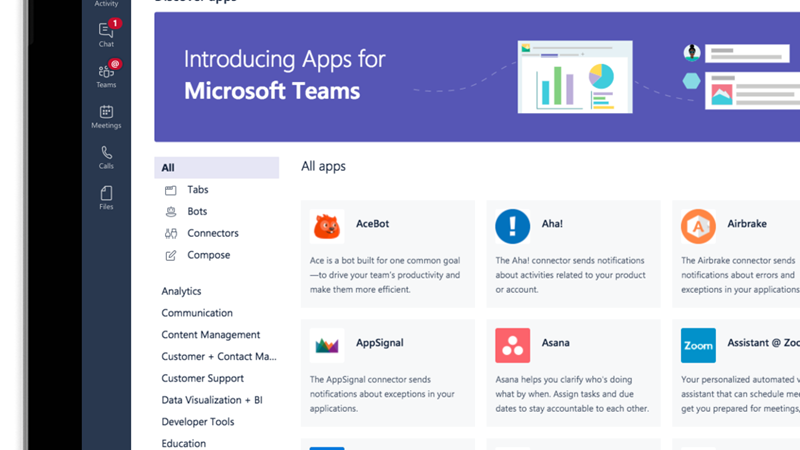Viewport: 800px width, 450px height.
Task: Click the AceBot app icon
Action: coord(327,227)
